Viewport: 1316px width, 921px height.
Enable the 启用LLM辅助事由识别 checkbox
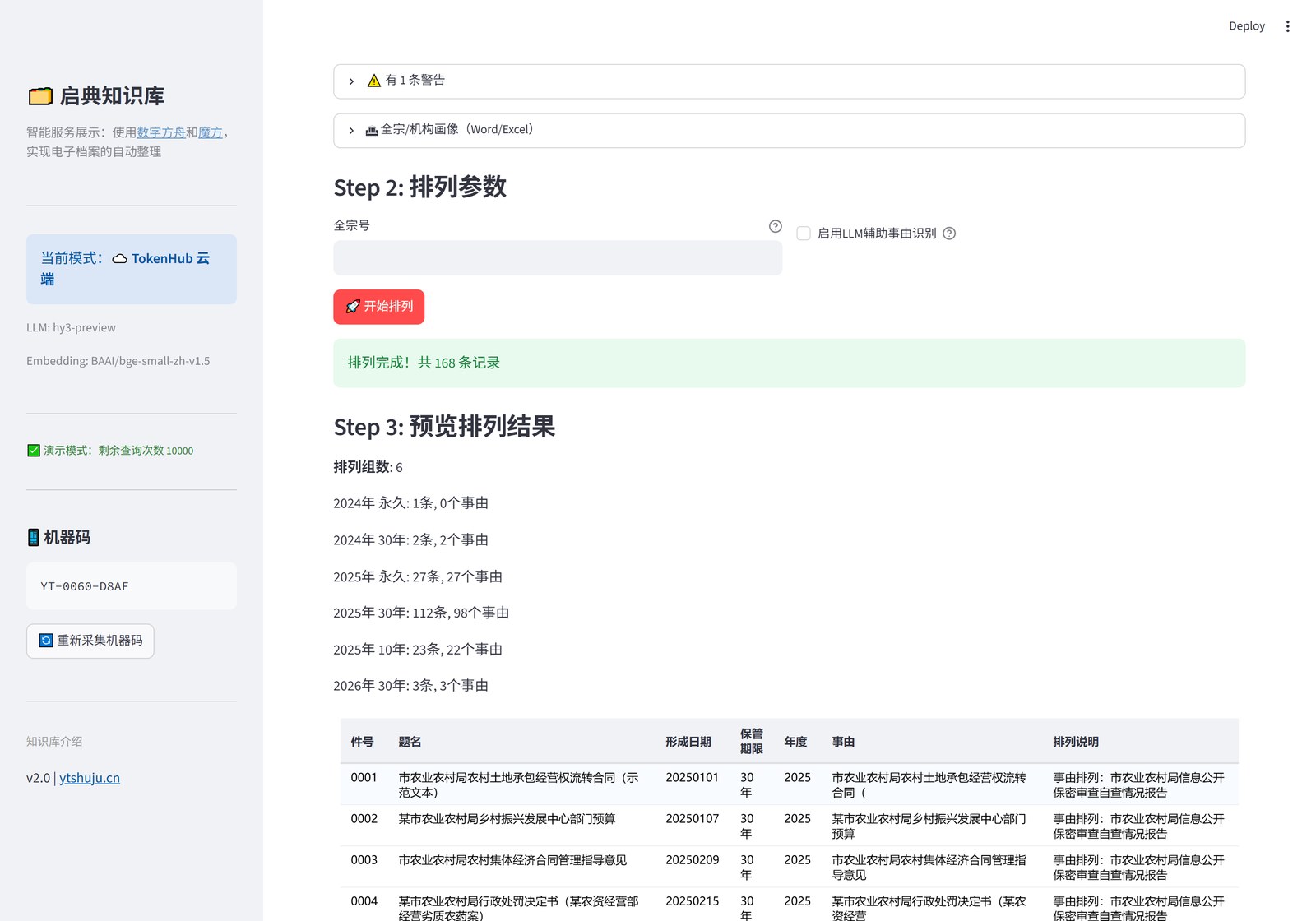(x=804, y=234)
